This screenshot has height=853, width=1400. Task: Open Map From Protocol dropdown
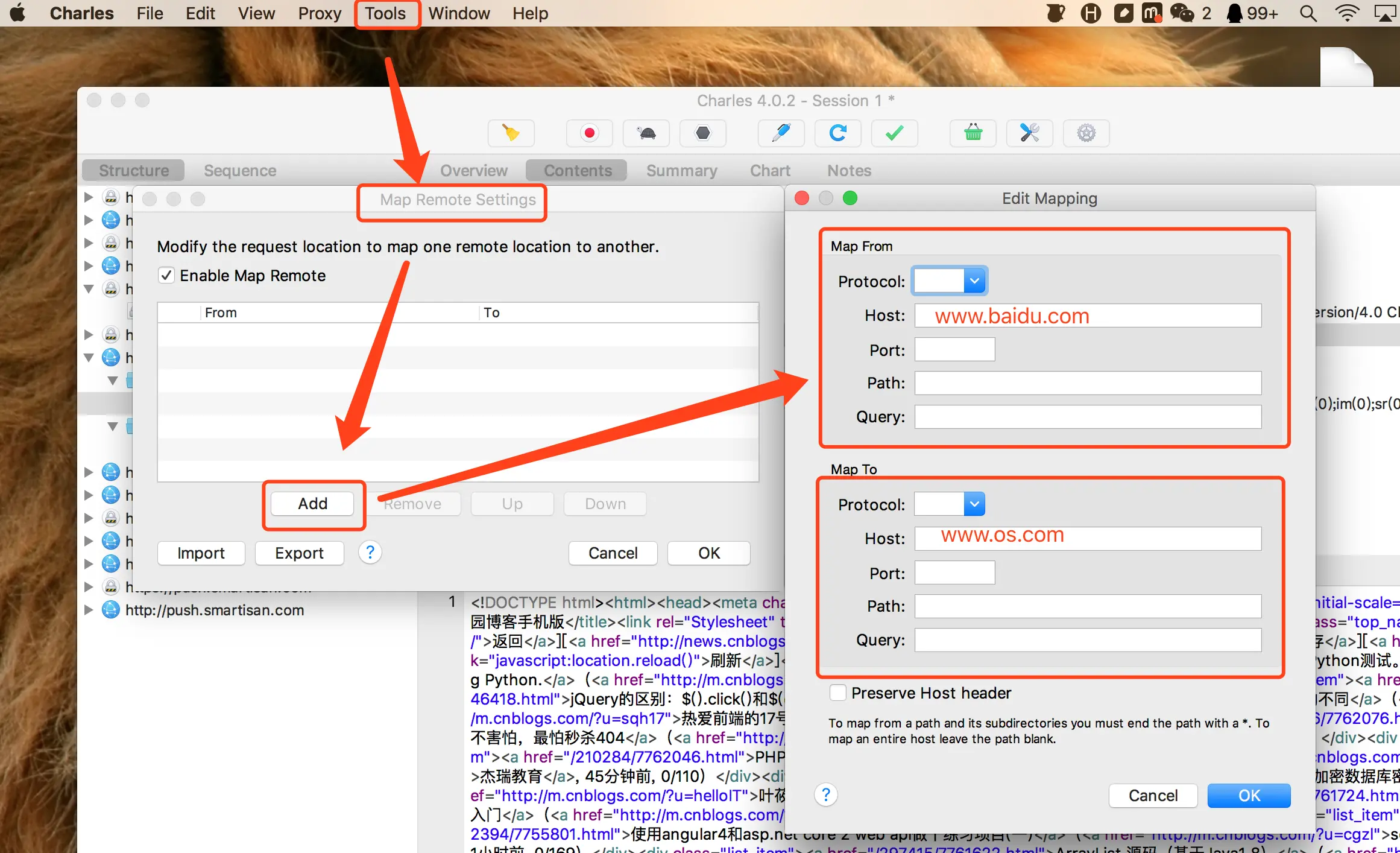click(x=974, y=281)
